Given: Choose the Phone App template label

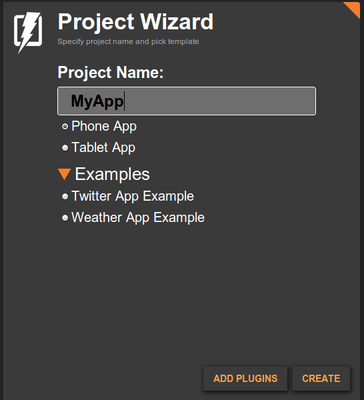Looking at the screenshot, I should click(104, 127).
